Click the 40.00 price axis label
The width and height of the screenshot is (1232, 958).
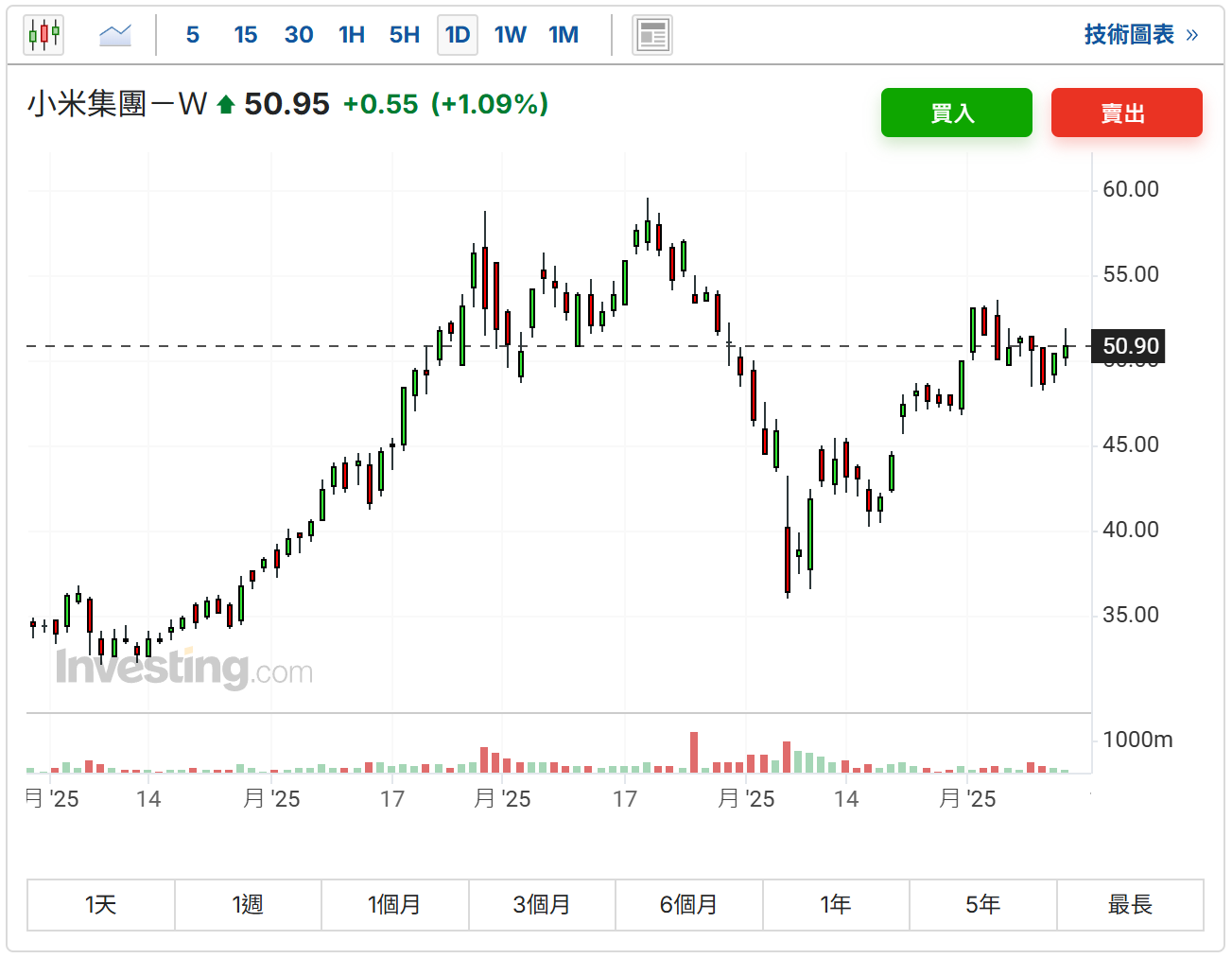1131,530
